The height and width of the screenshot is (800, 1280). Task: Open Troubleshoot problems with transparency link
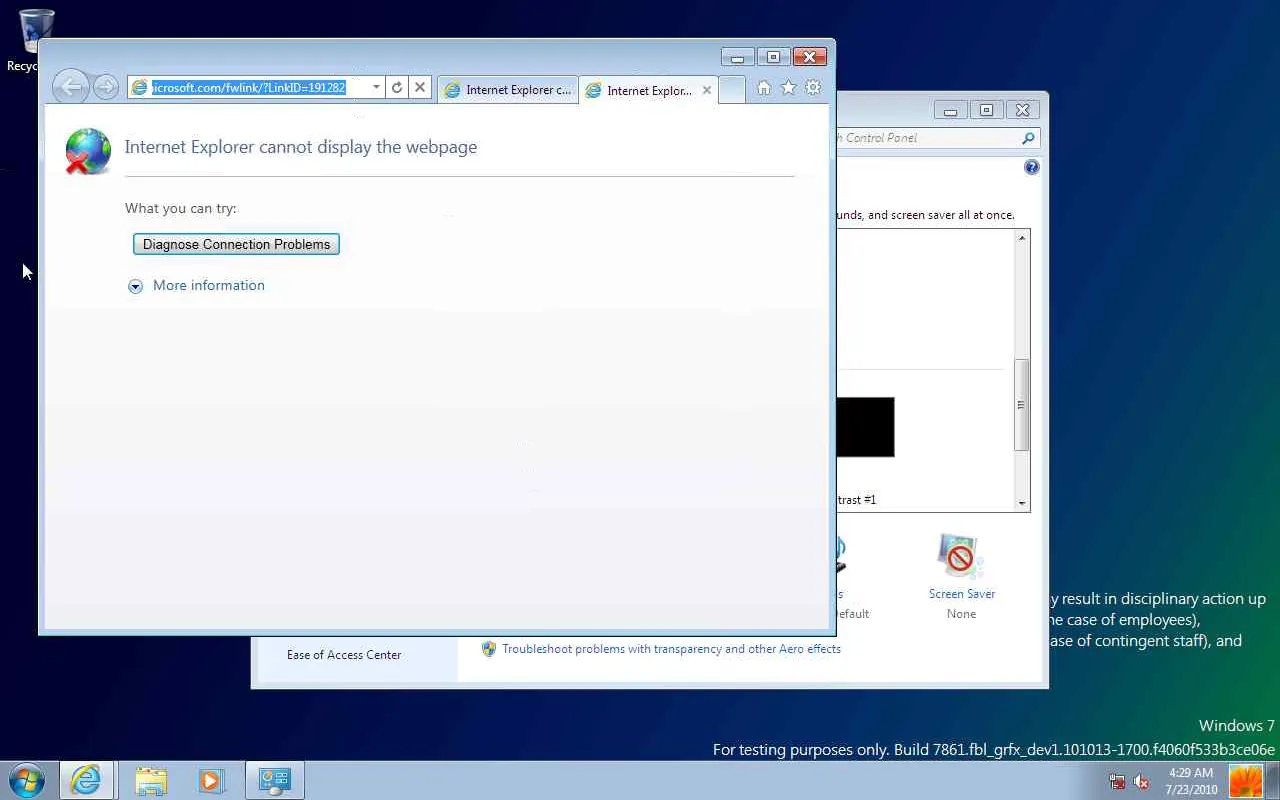pos(671,649)
